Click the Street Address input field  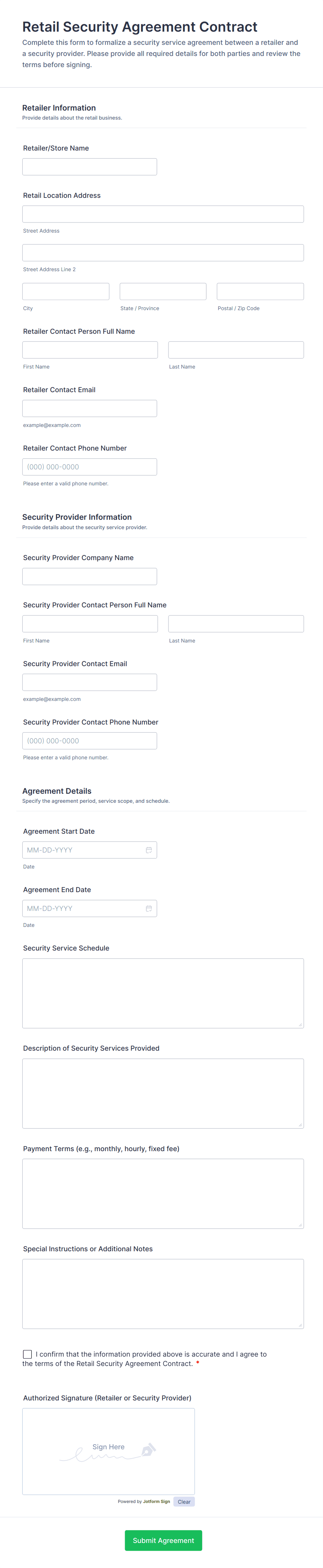pos(163,214)
